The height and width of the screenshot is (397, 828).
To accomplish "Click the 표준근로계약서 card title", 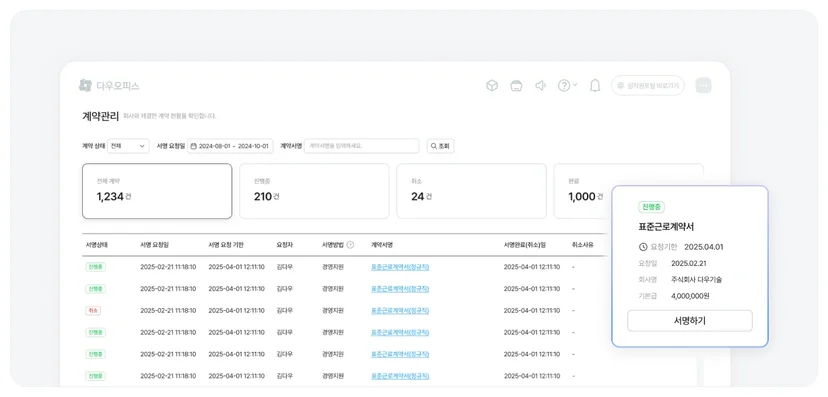I will (666, 227).
